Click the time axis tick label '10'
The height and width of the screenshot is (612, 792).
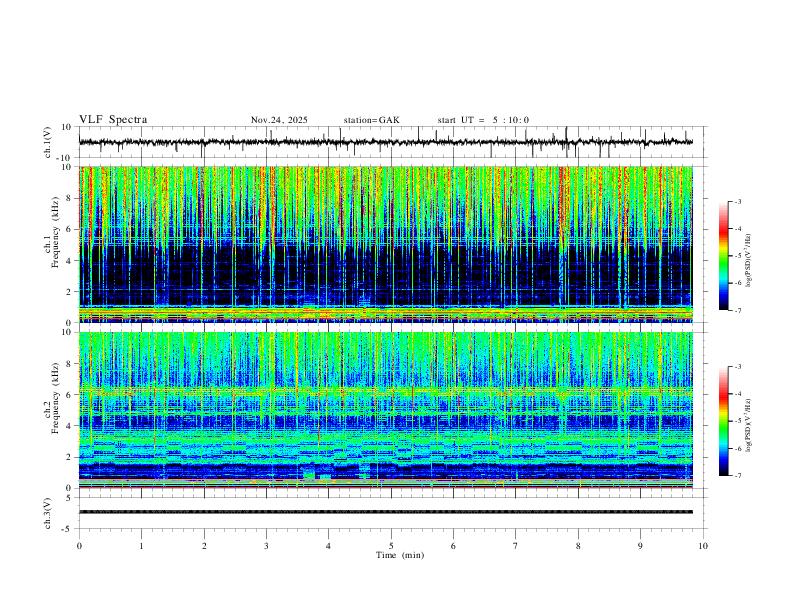click(x=703, y=546)
